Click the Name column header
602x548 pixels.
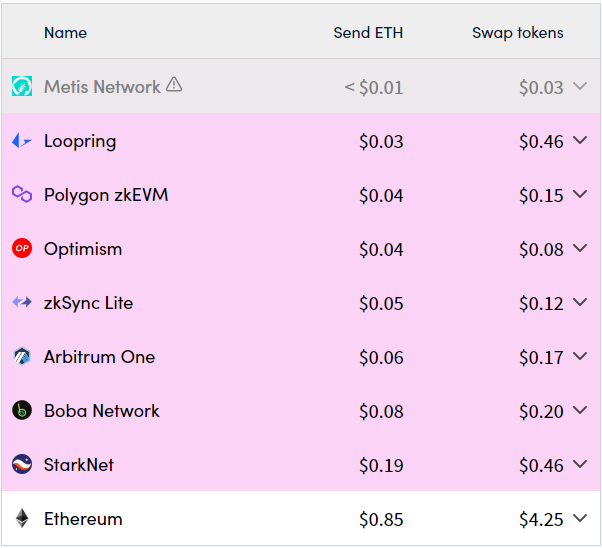click(x=66, y=33)
